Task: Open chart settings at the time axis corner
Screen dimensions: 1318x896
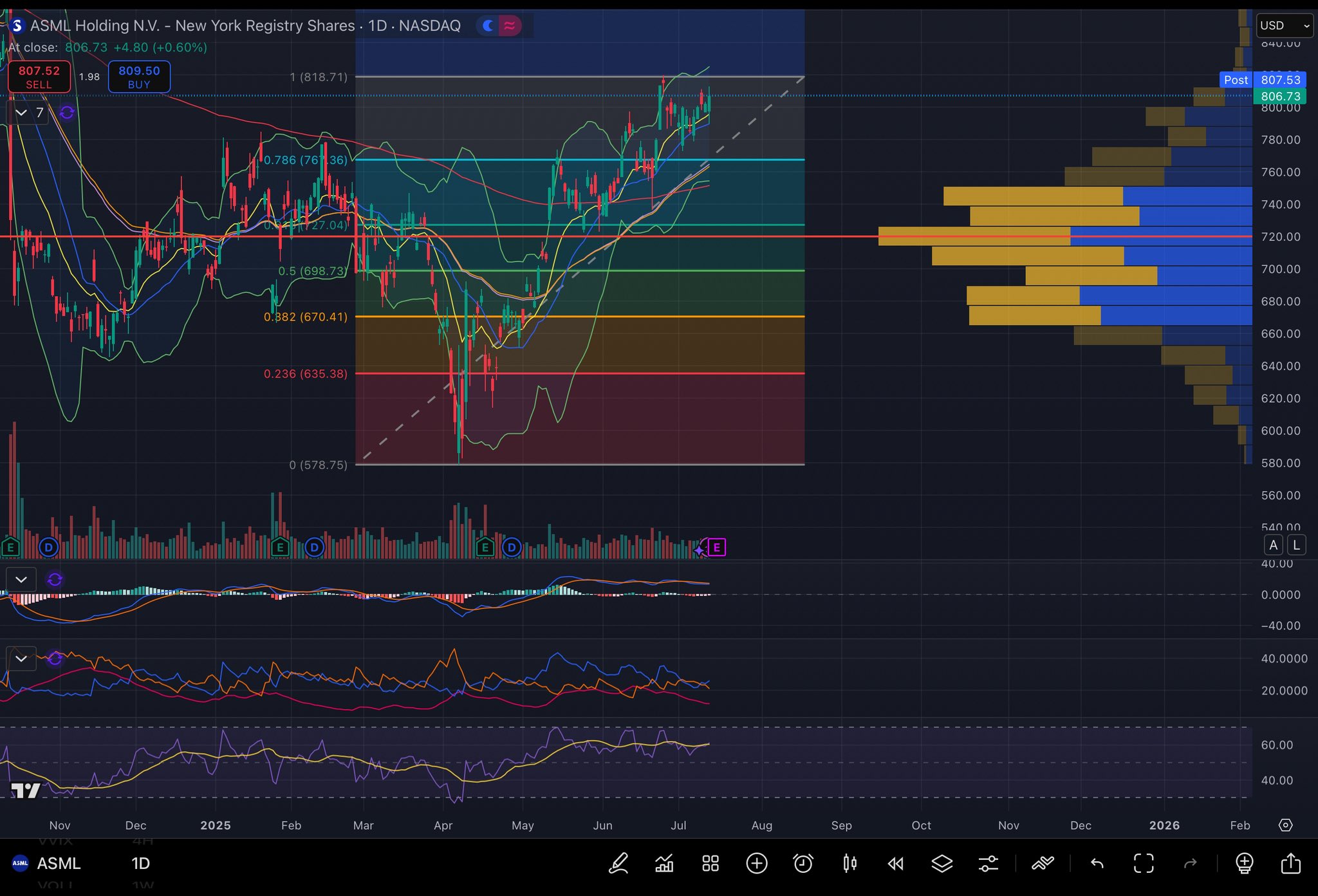Action: coord(1285,825)
